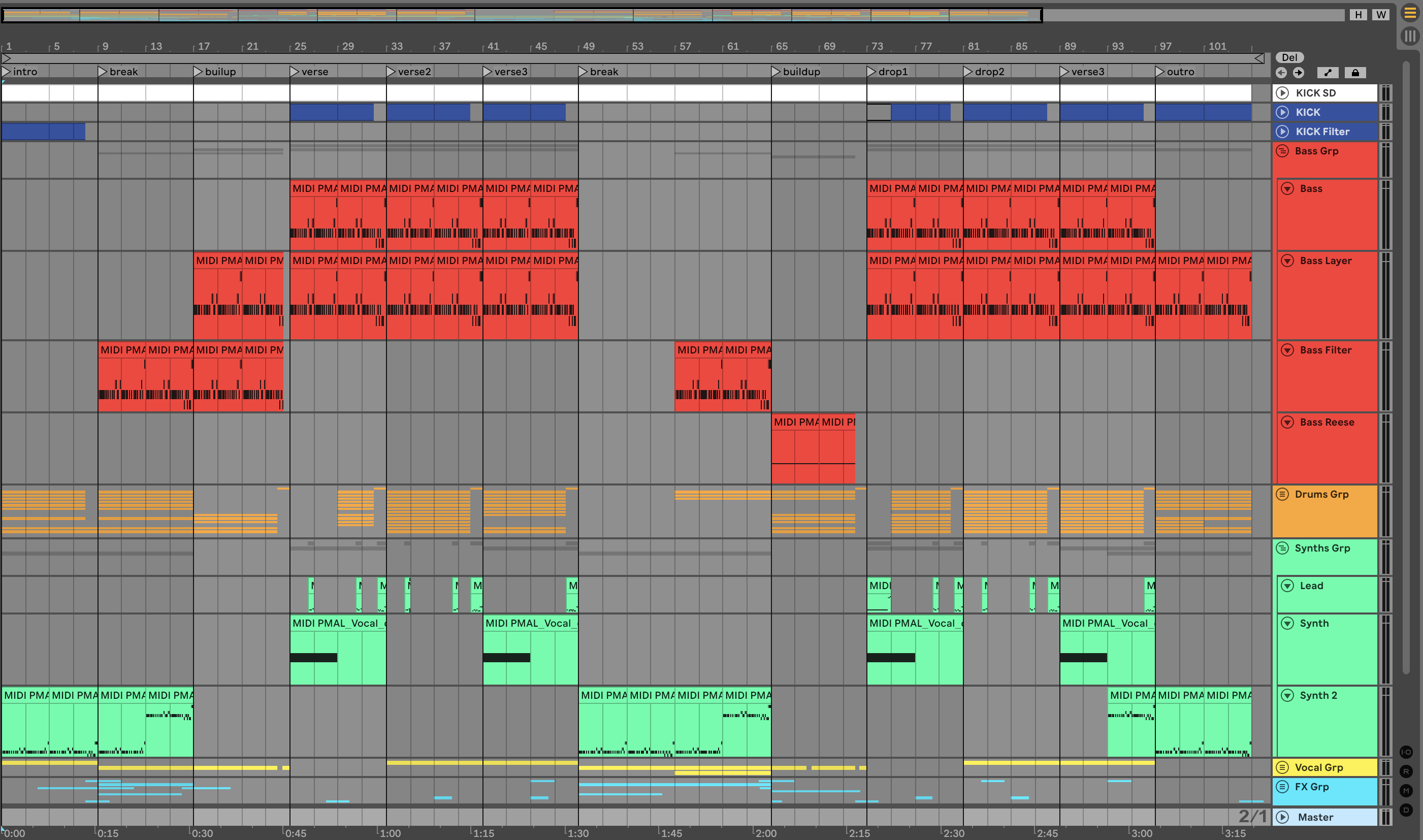Viewport: 1423px width, 840px height.
Task: Toggle the Returns (R) section visibility
Action: [1406, 771]
